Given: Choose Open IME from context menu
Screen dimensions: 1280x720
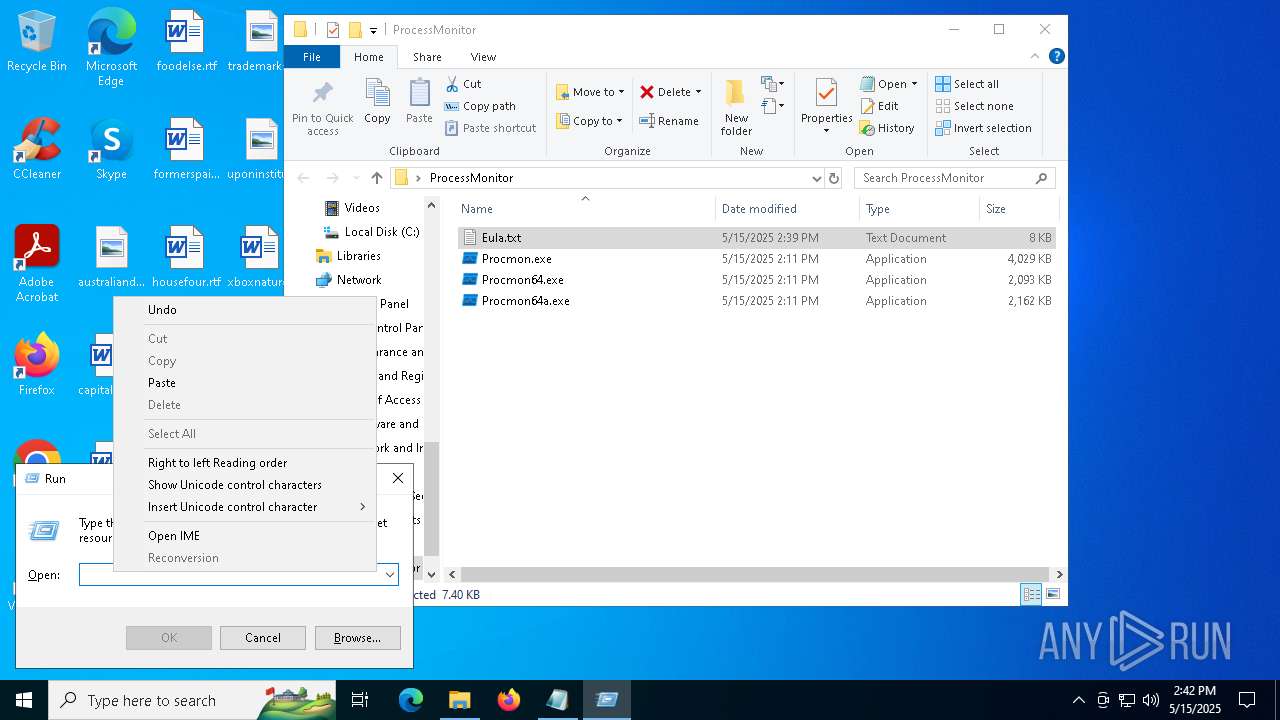Looking at the screenshot, I should pos(245,536).
